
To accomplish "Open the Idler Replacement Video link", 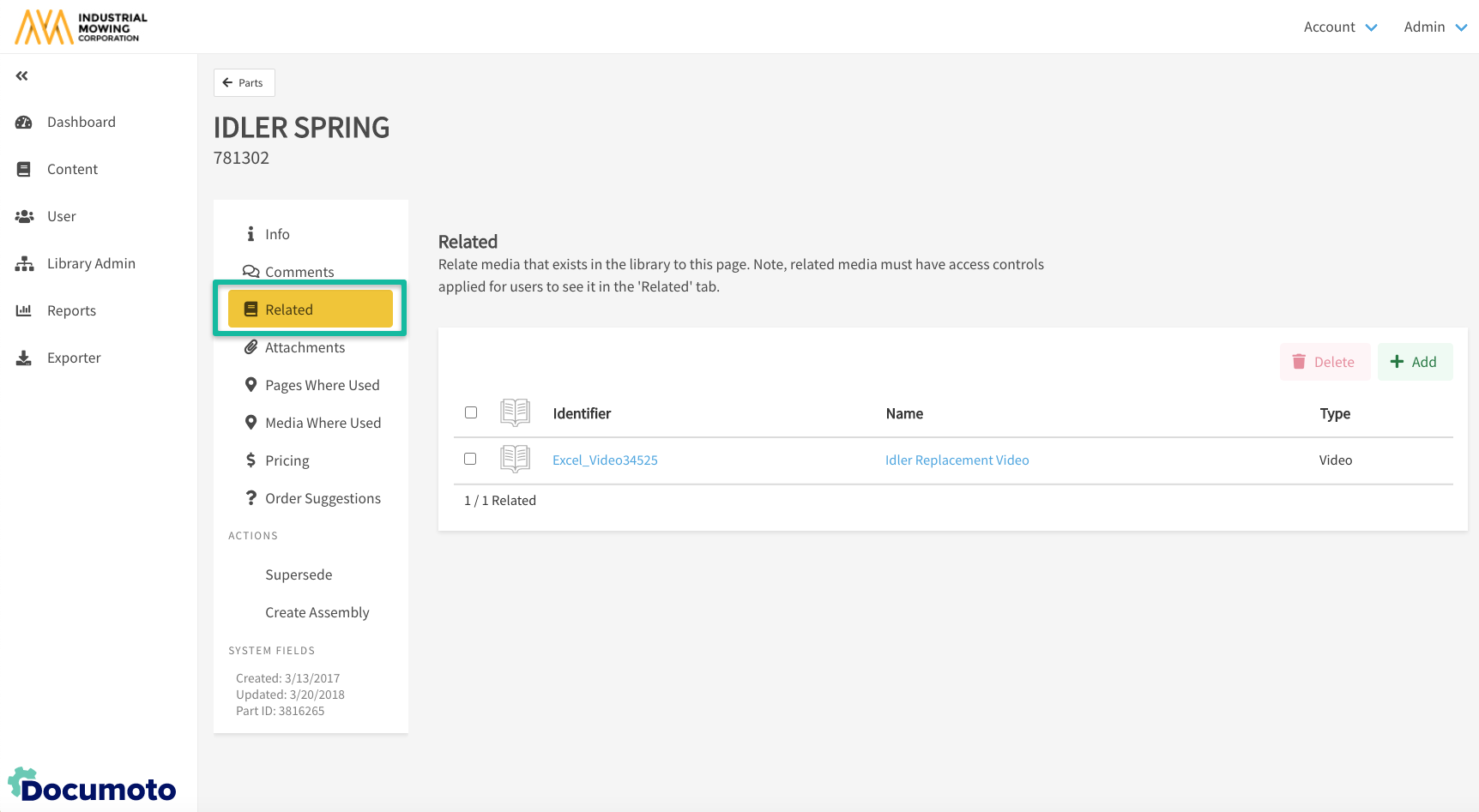I will pos(957,460).
